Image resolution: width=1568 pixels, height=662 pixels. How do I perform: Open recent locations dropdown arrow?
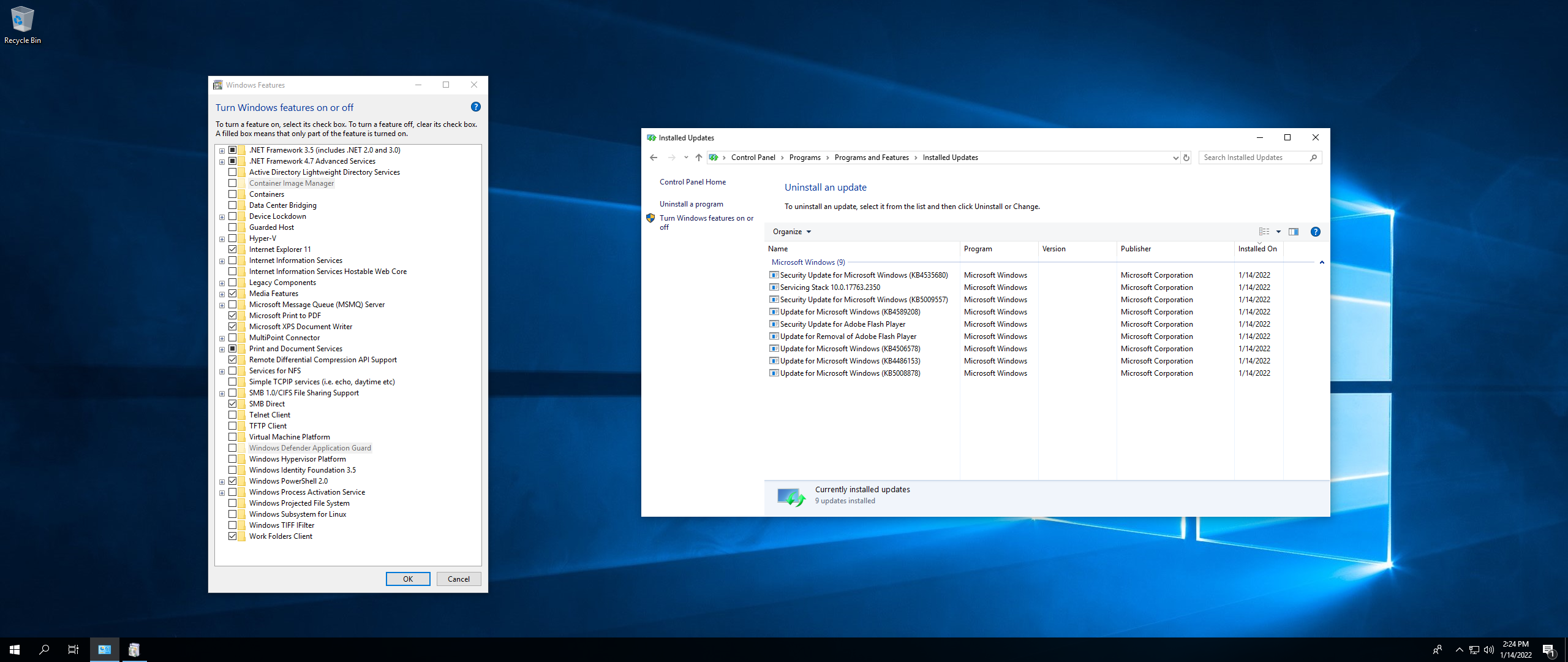tap(686, 158)
